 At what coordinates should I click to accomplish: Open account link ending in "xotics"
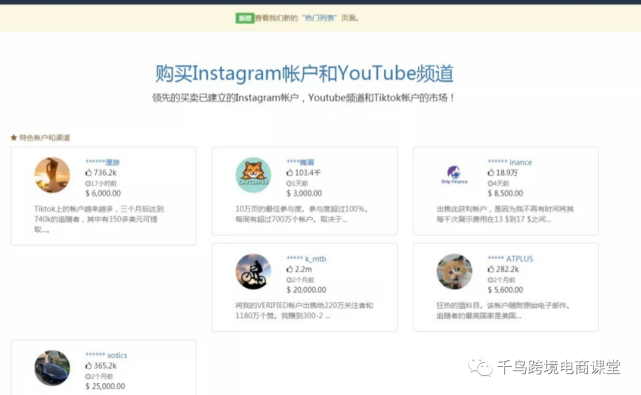click(x=106, y=355)
